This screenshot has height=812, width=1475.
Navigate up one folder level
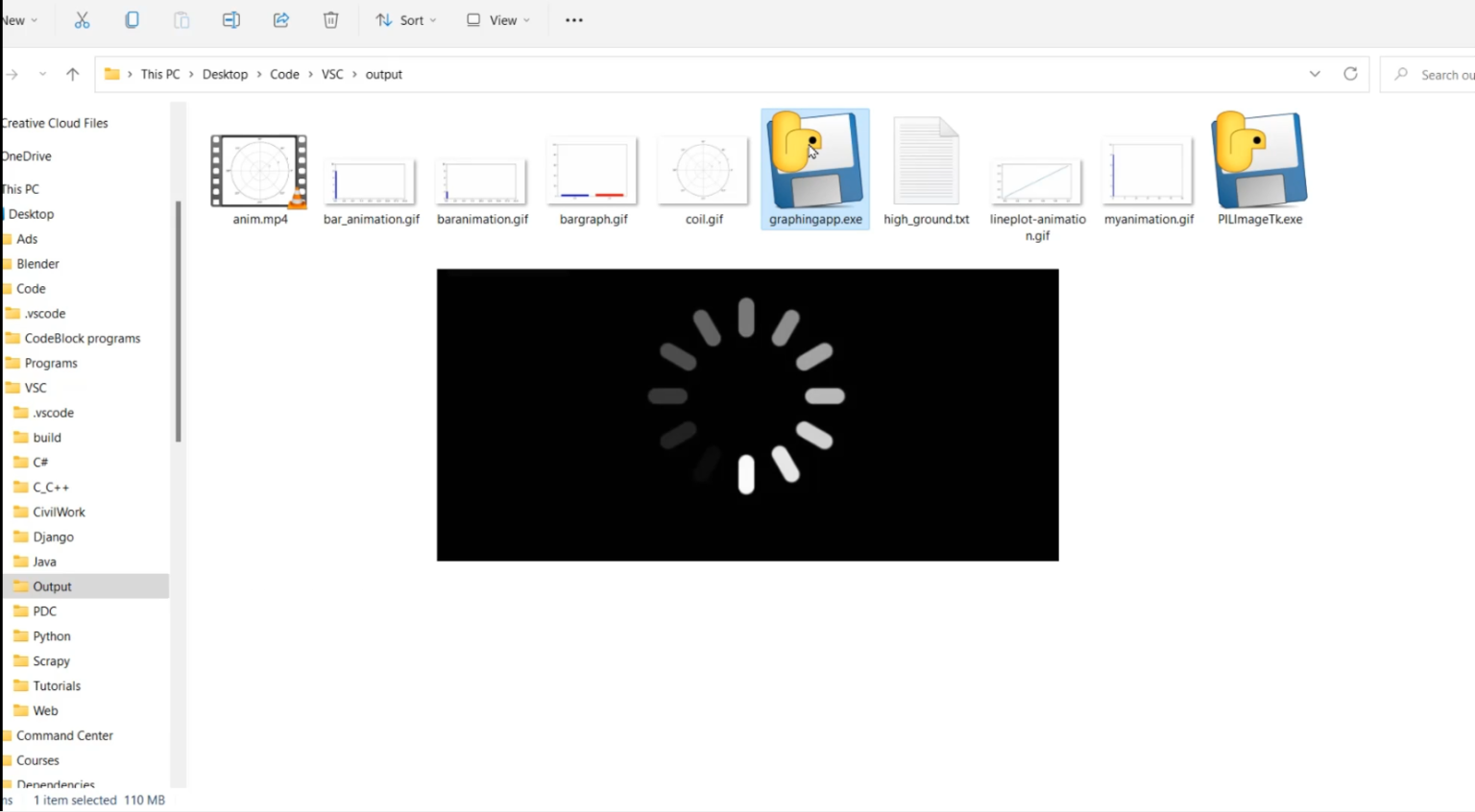73,73
